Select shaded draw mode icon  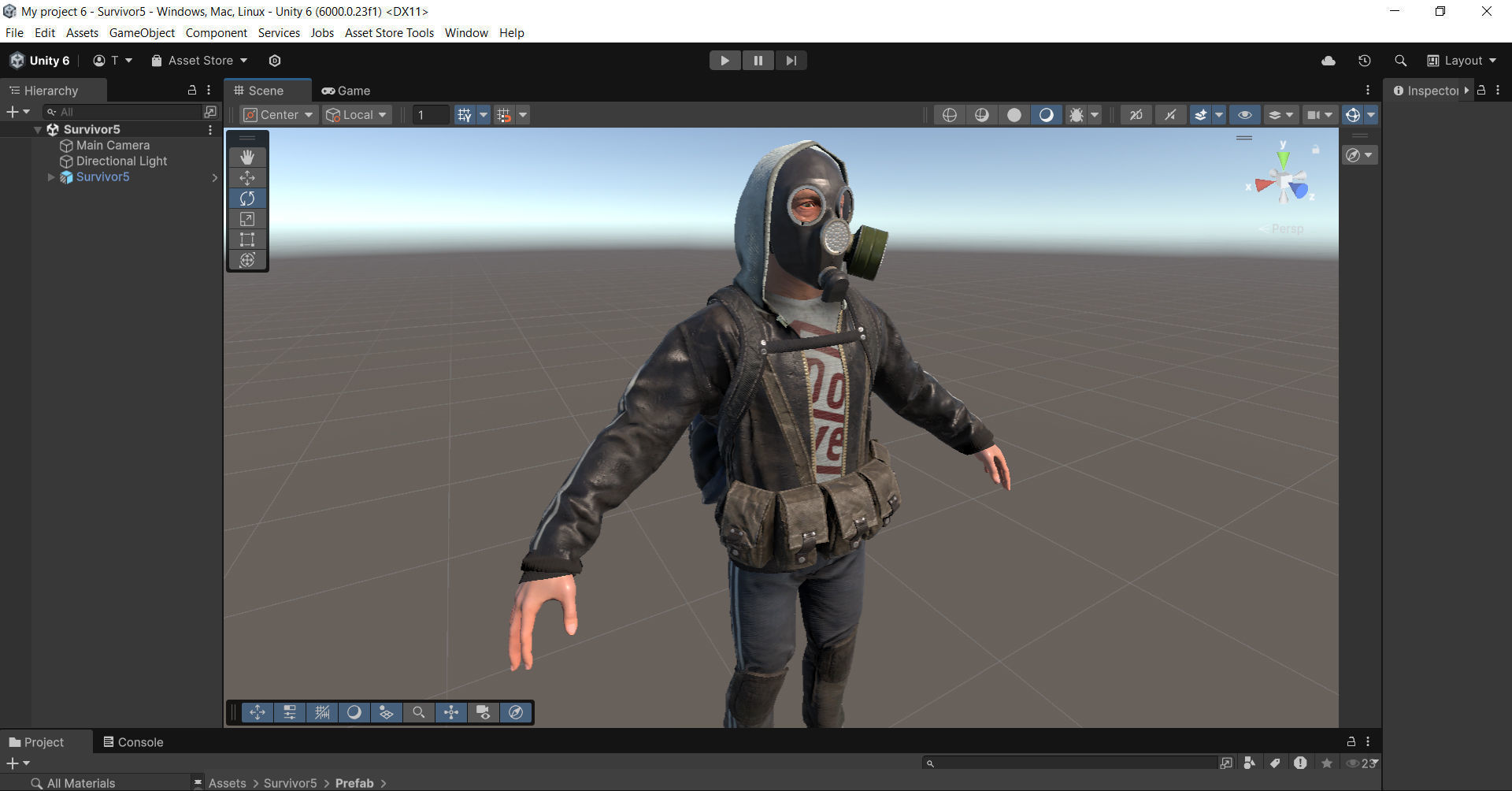1046,115
